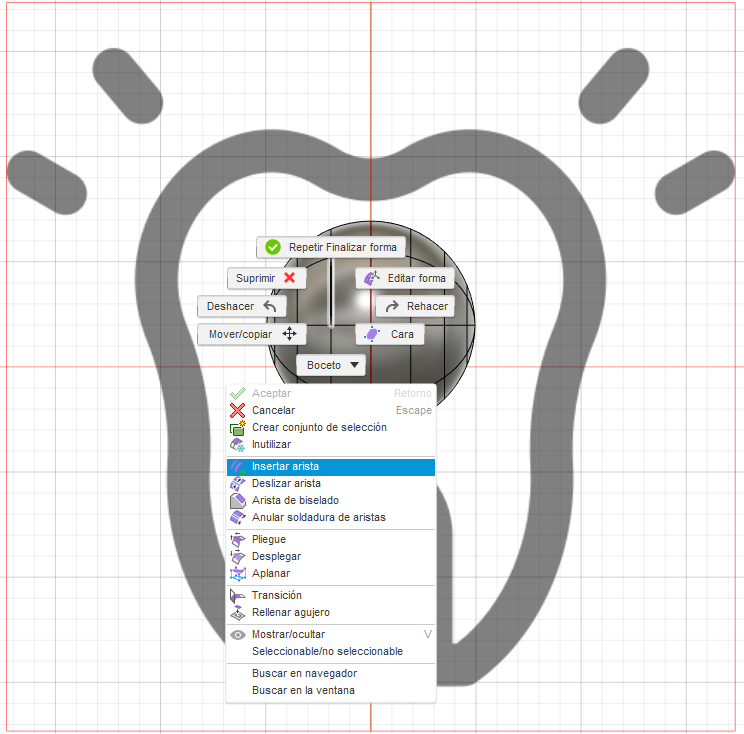Click the eye icon beside Mostrar/ocultar
Image resolution: width=744 pixels, height=734 pixels.
238,635
